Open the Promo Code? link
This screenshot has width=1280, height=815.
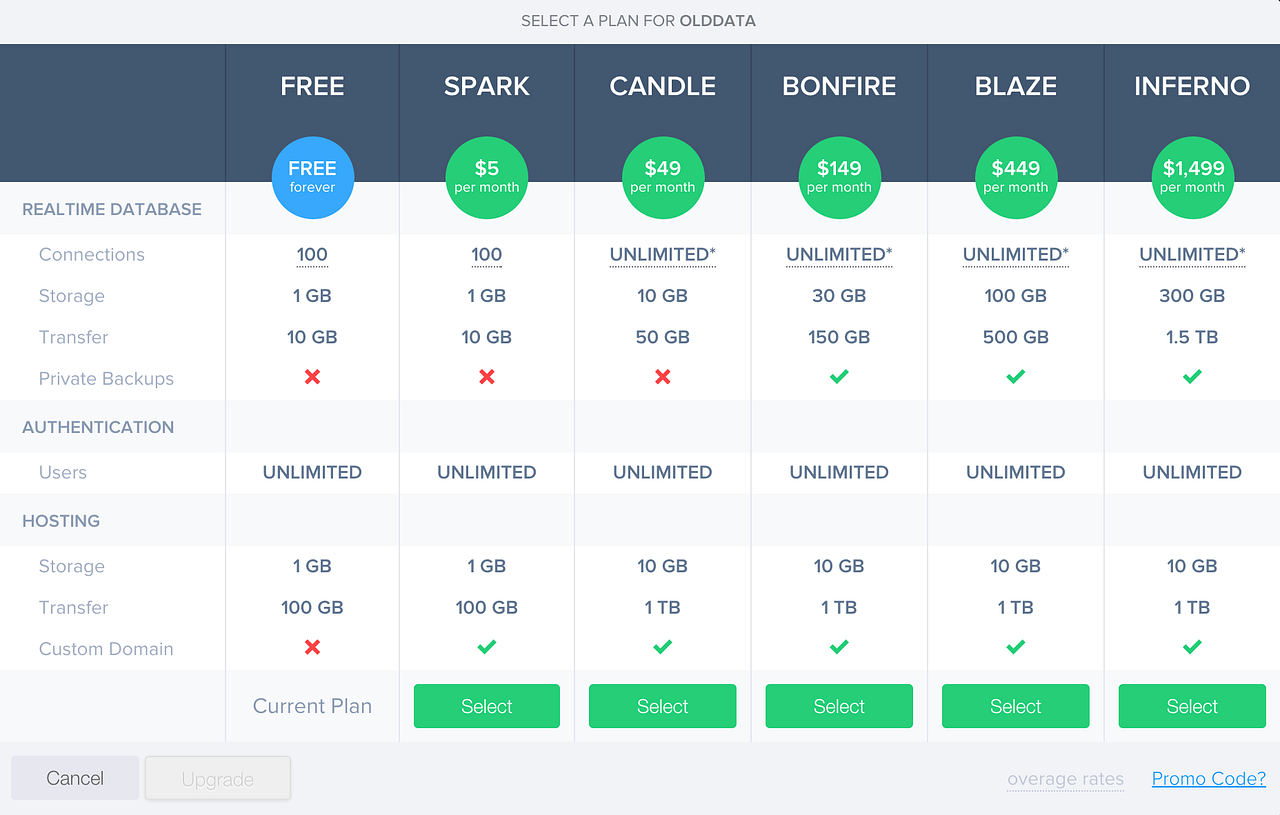[1208, 778]
